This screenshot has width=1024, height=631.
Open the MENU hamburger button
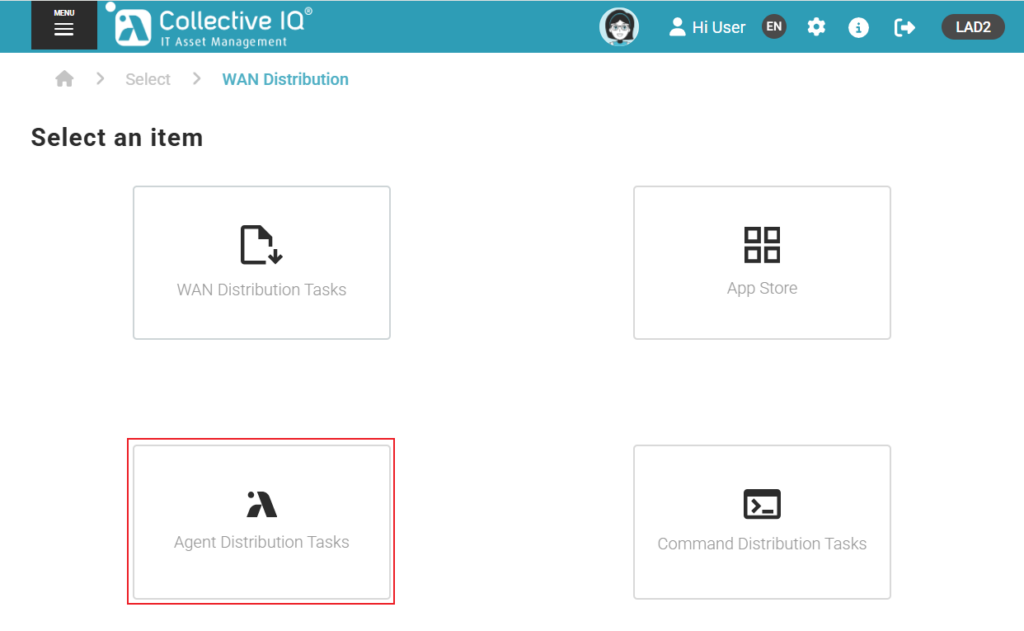click(x=64, y=25)
